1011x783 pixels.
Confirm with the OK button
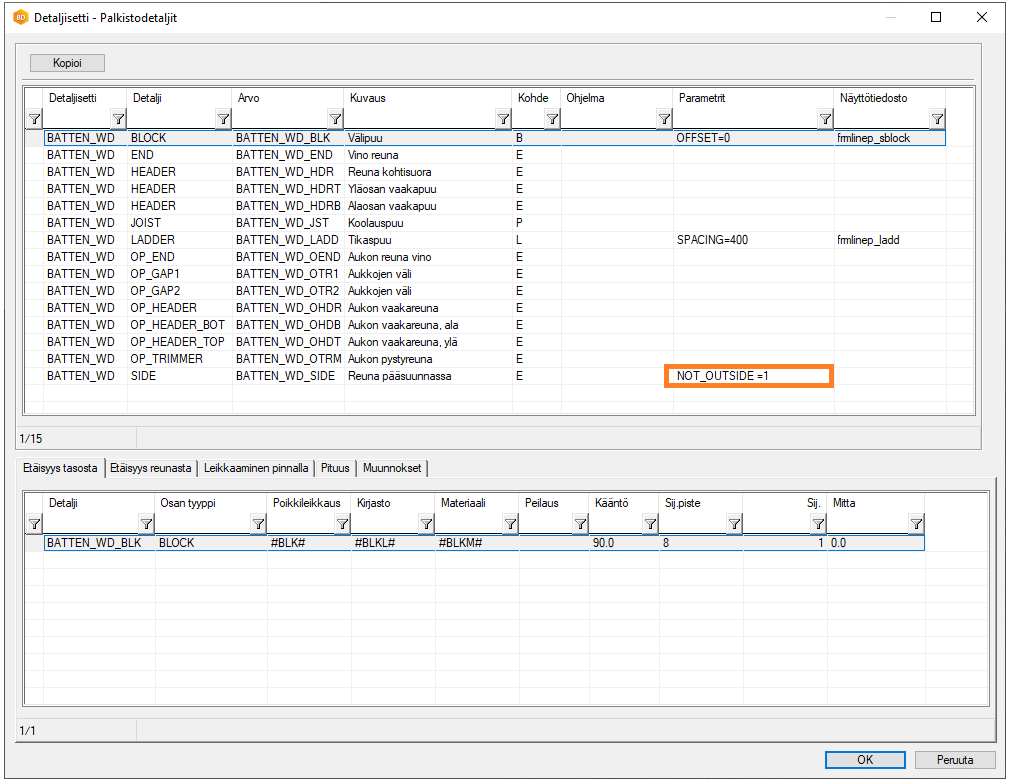point(865,760)
